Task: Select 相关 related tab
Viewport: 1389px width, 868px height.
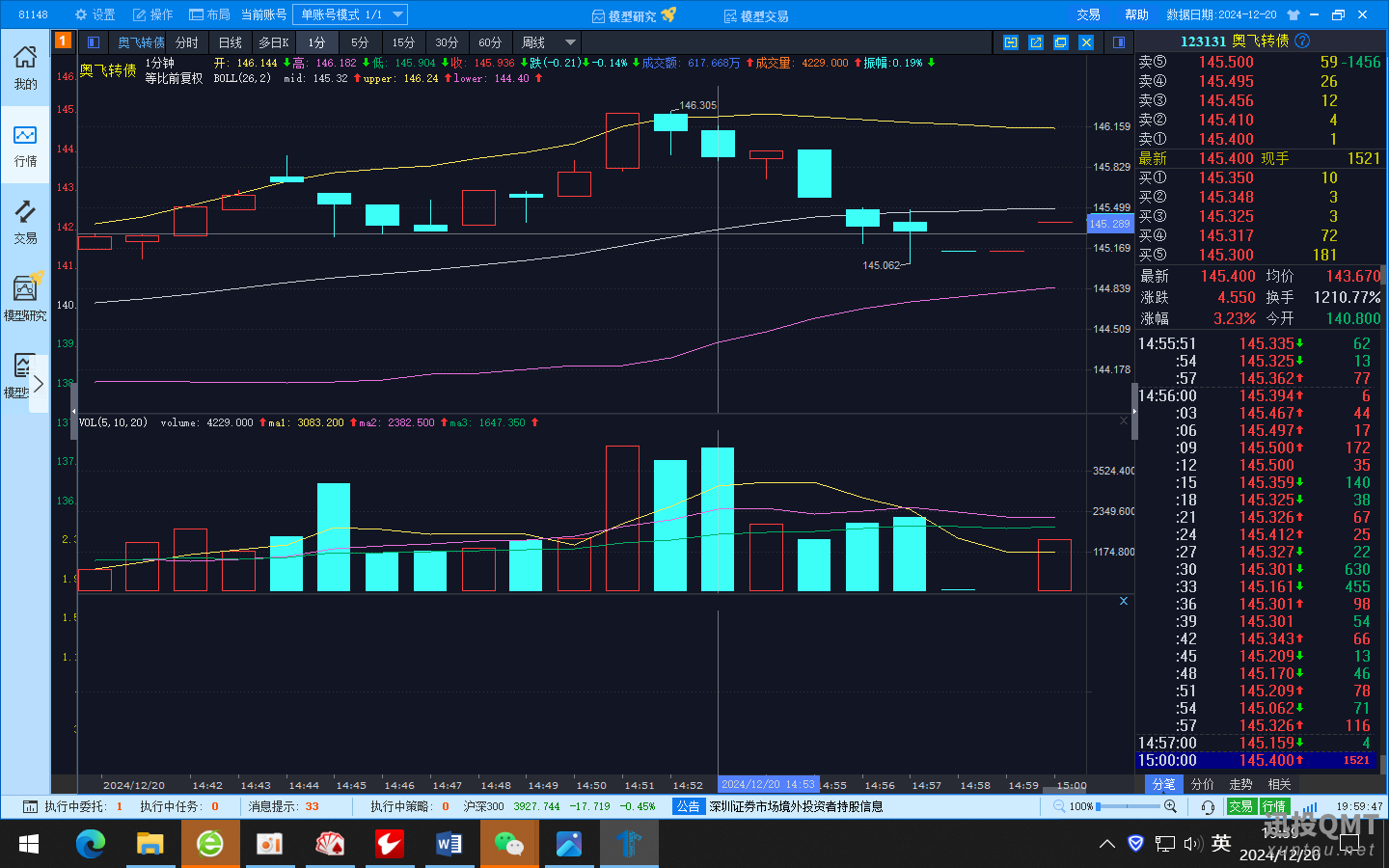Action: (1279, 784)
